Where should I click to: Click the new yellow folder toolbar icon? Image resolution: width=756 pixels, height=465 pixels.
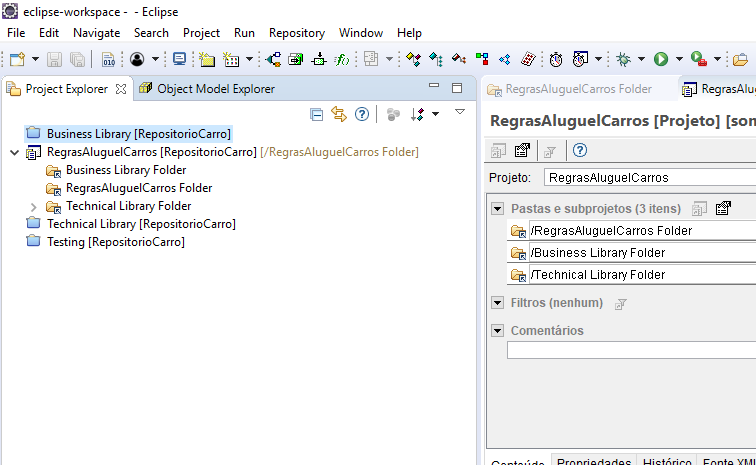pos(207,59)
